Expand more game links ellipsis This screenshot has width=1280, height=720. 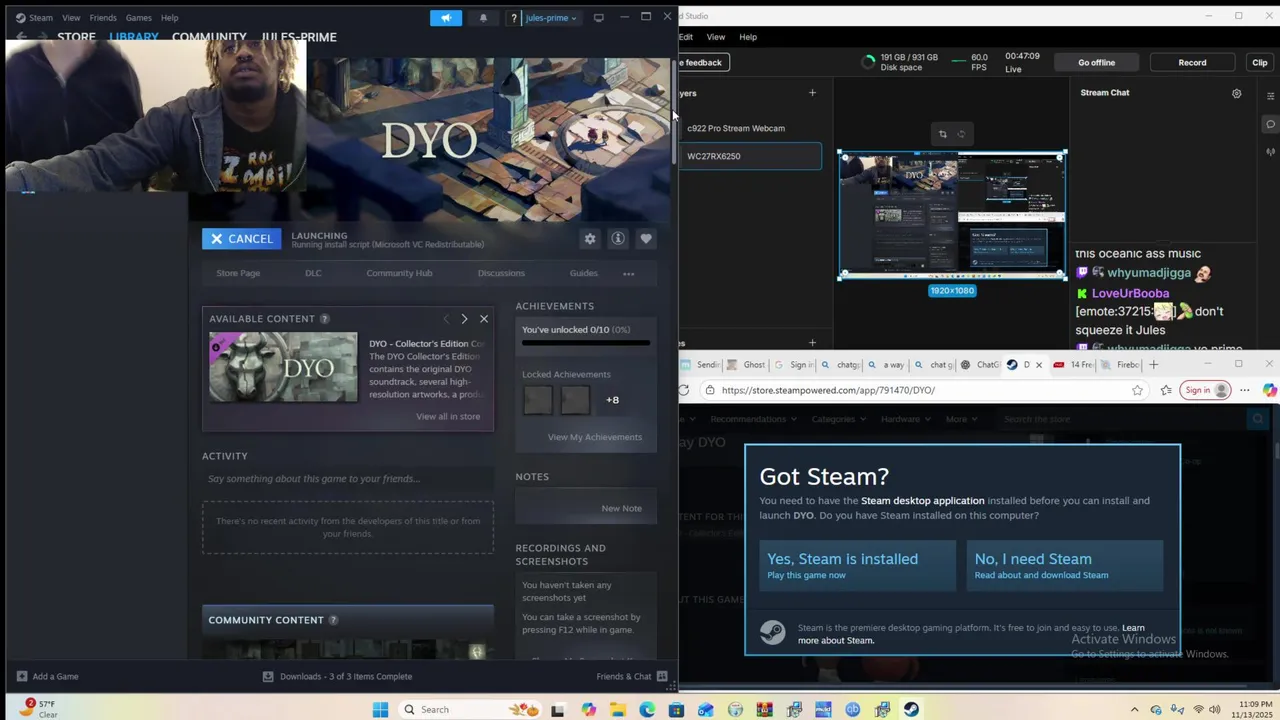pyautogui.click(x=629, y=273)
